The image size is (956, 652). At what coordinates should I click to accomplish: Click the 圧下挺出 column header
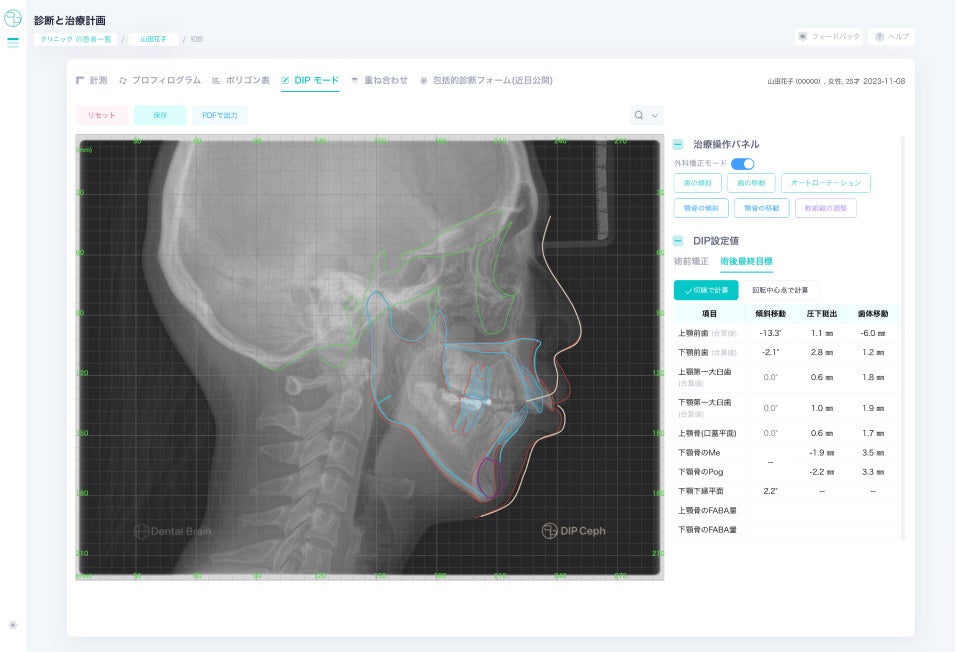pyautogui.click(x=822, y=313)
